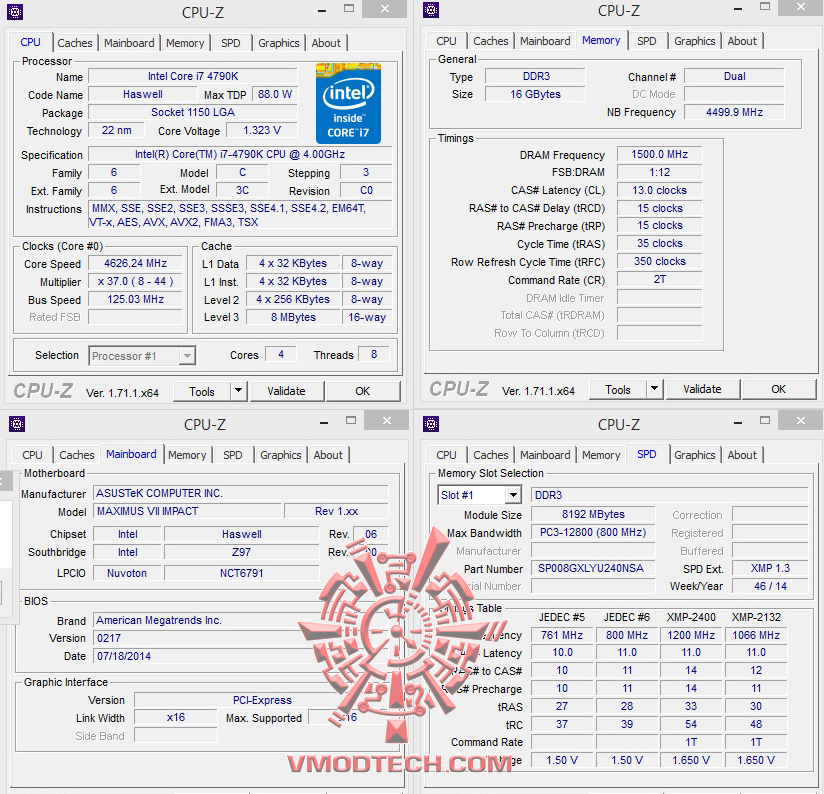Open About tab in the CPU window

pos(326,43)
